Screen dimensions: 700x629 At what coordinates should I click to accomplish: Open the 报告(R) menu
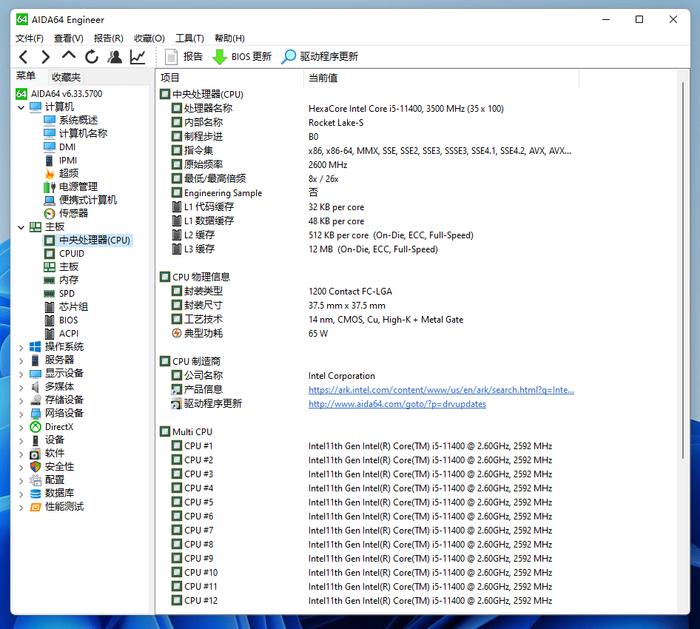pyautogui.click(x=108, y=38)
